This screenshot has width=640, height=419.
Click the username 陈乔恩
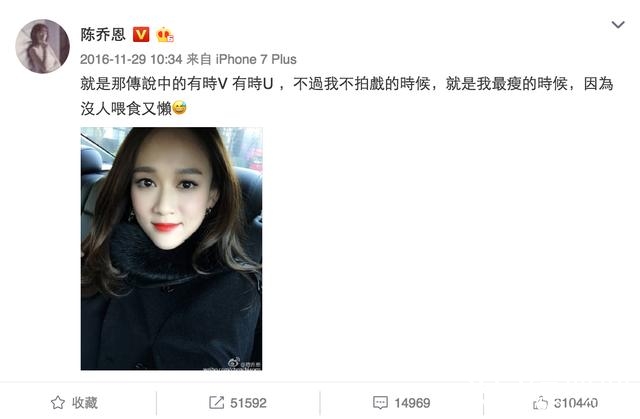click(103, 35)
